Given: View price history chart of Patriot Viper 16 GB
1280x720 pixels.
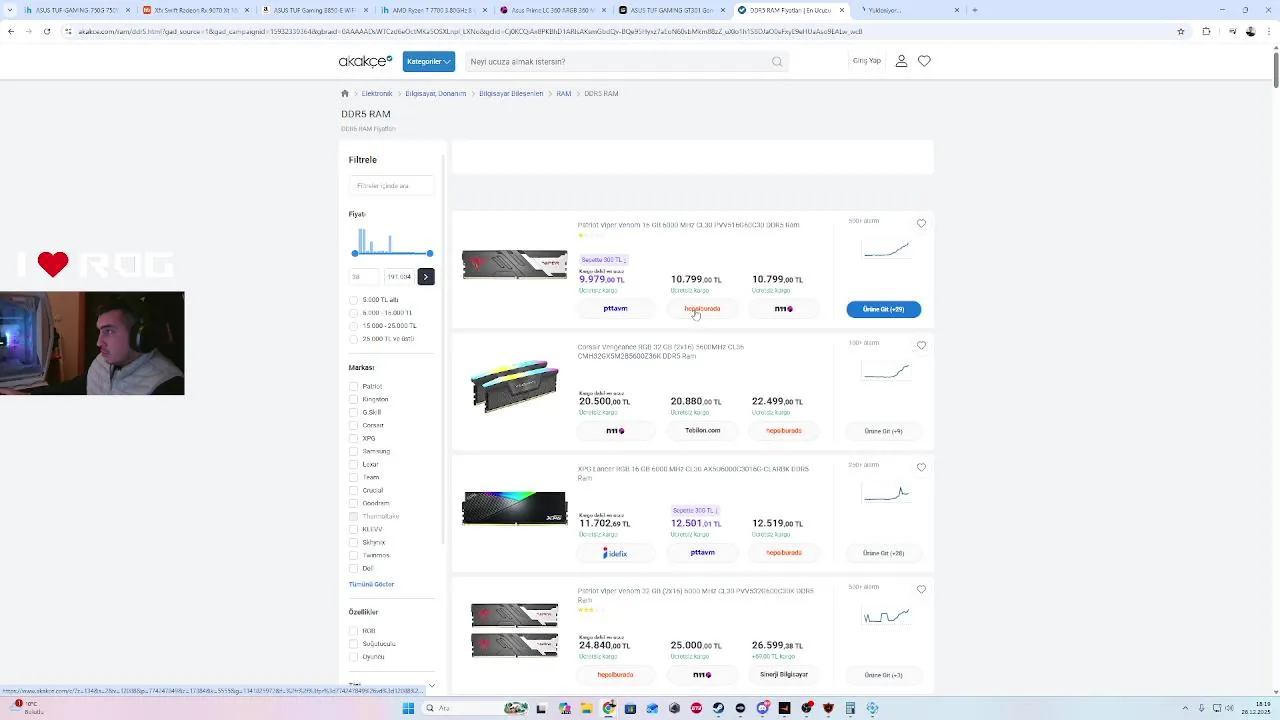Looking at the screenshot, I should coord(886,249).
